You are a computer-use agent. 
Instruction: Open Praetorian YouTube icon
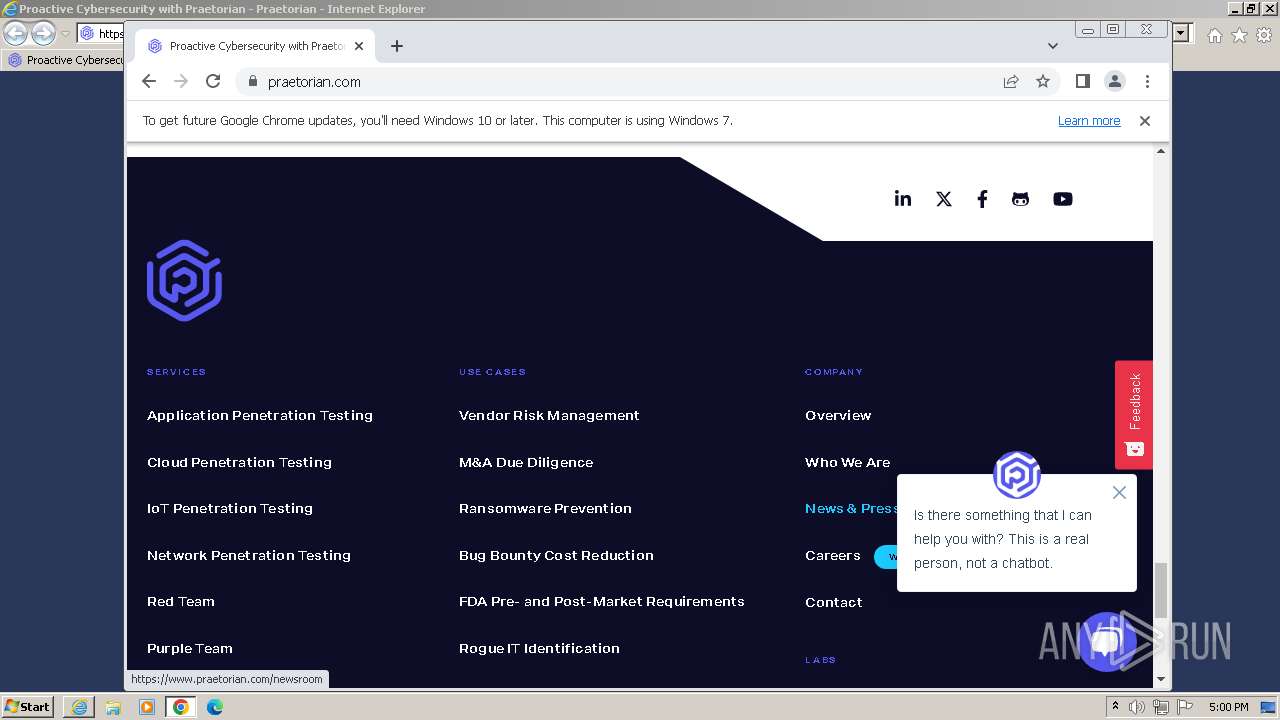1062,199
